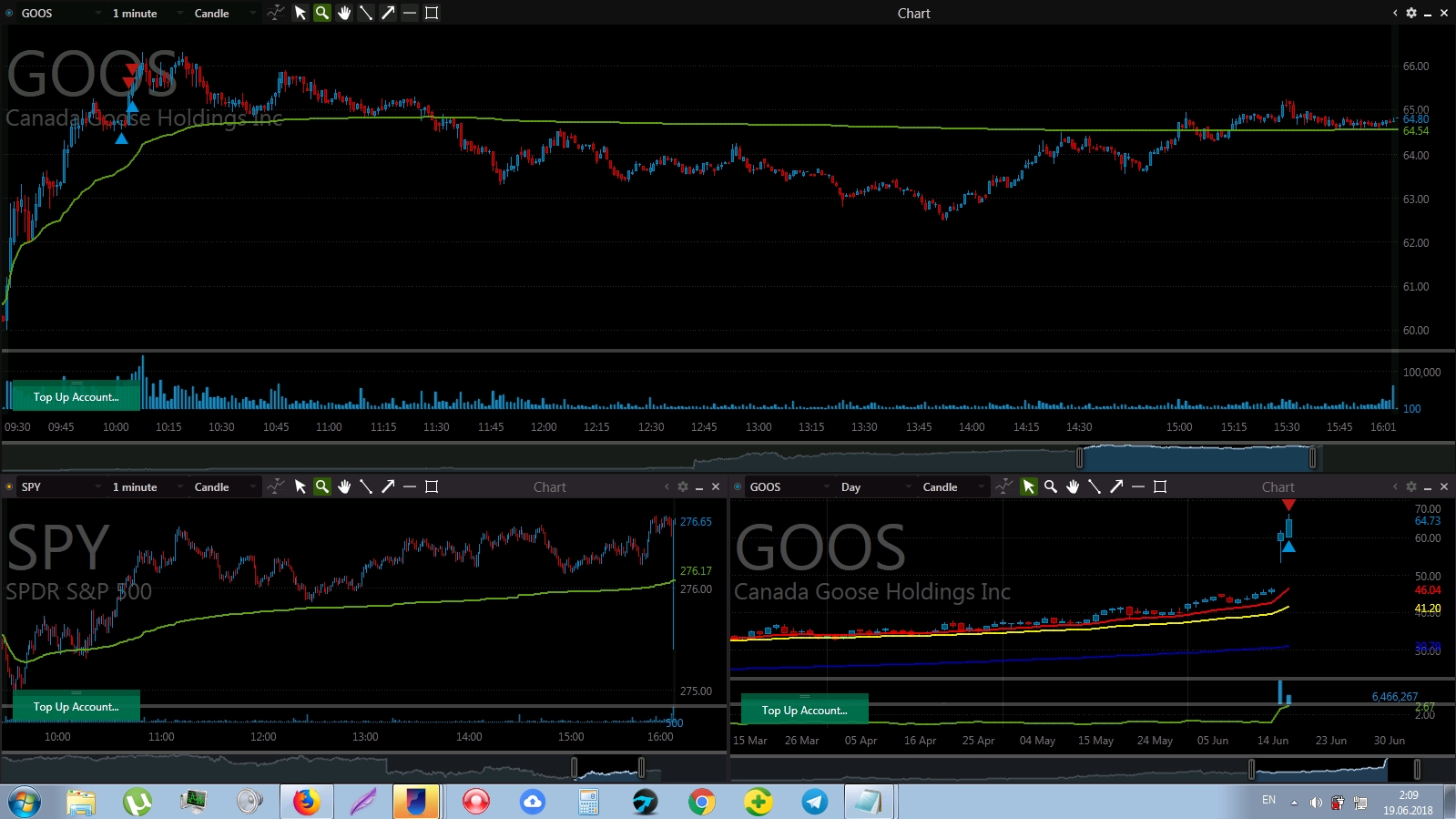Viewport: 1456px width, 819px height.
Task: Select hand pan tool in SPY chart
Action: (344, 486)
